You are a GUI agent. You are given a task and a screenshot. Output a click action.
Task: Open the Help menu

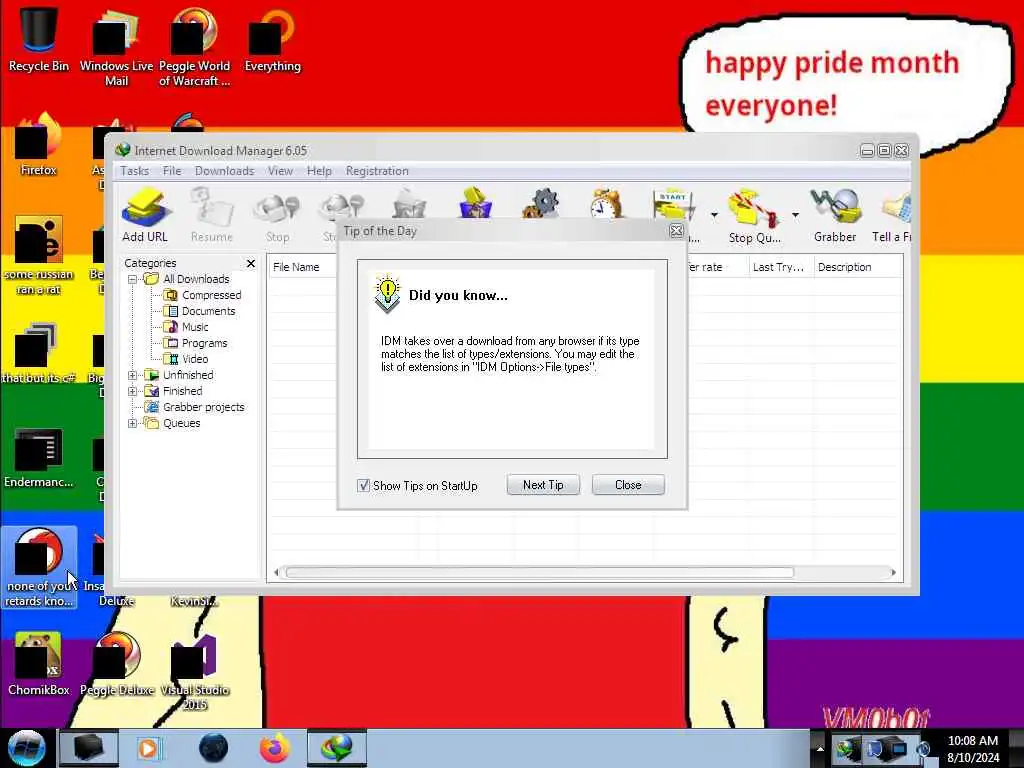pos(319,171)
